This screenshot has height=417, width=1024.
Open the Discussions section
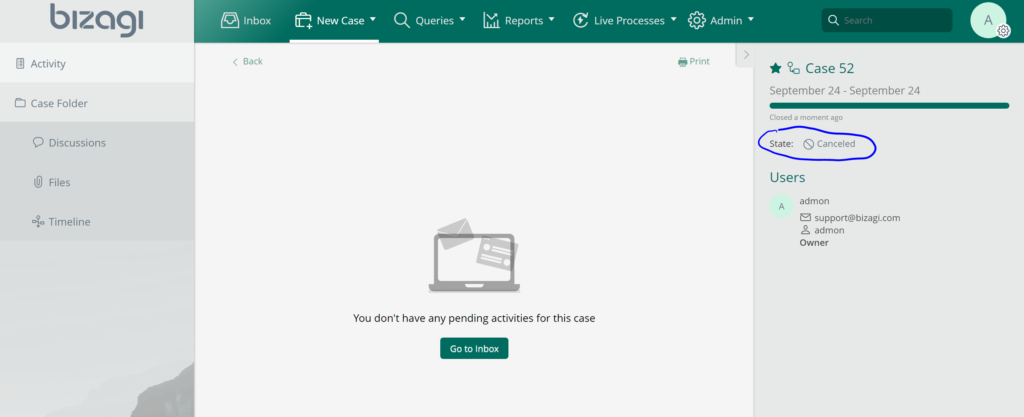coord(97,142)
